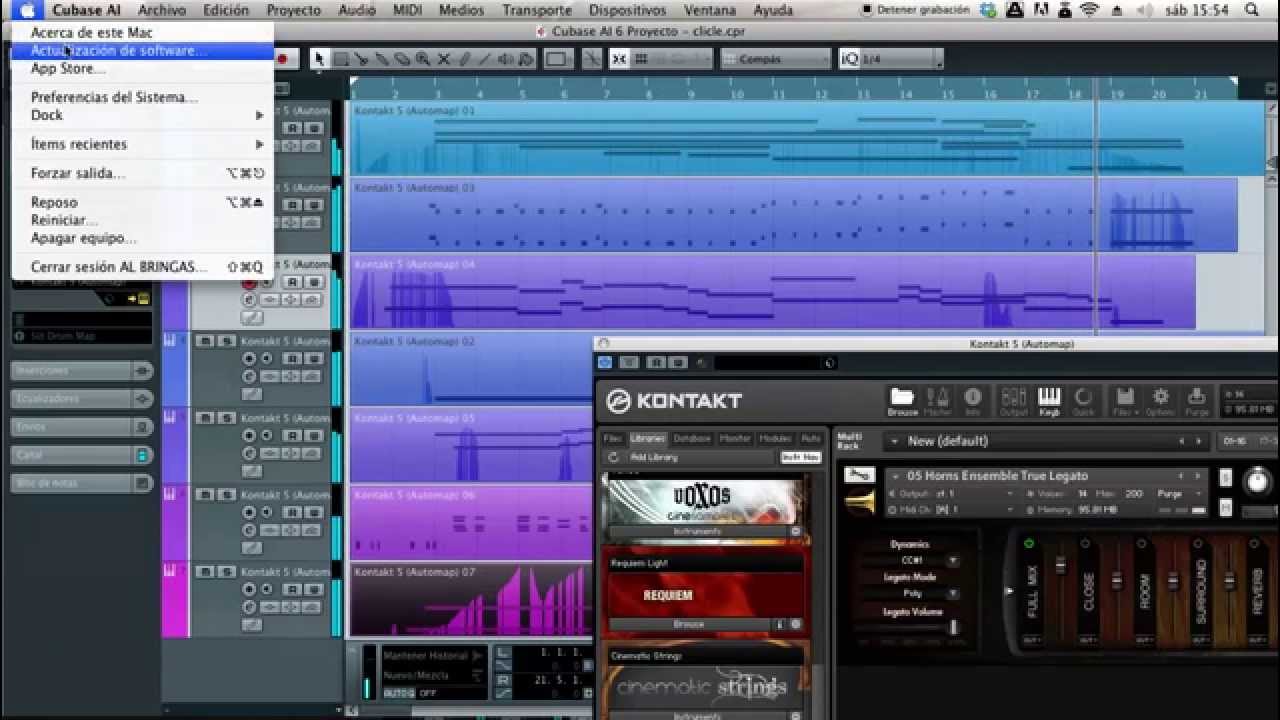
Task: Toggle Room microphone power button
Action: coord(1141,544)
